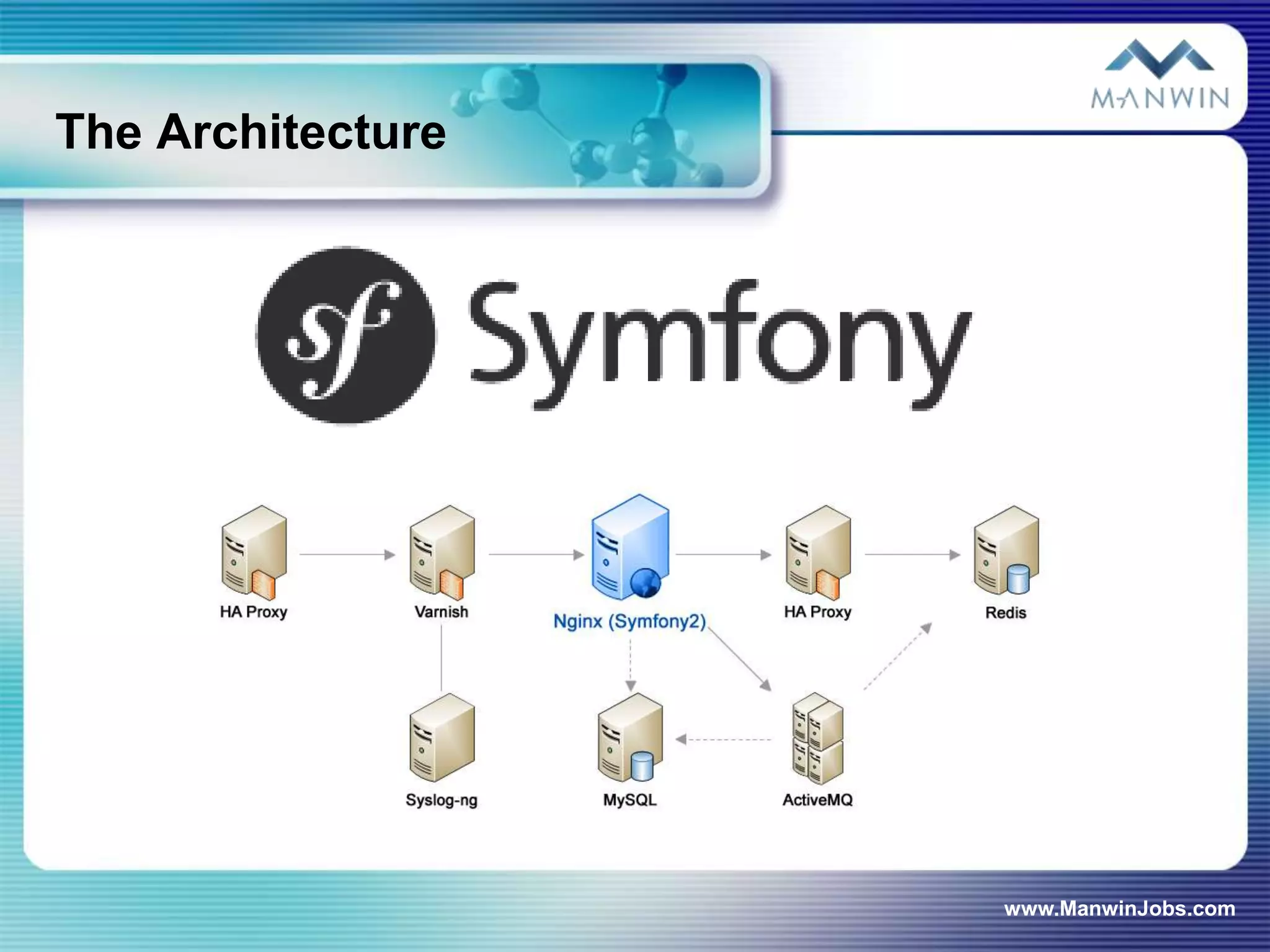Viewport: 1270px width, 952px height.
Task: Click the Symfony circular sf logo
Action: click(346, 335)
